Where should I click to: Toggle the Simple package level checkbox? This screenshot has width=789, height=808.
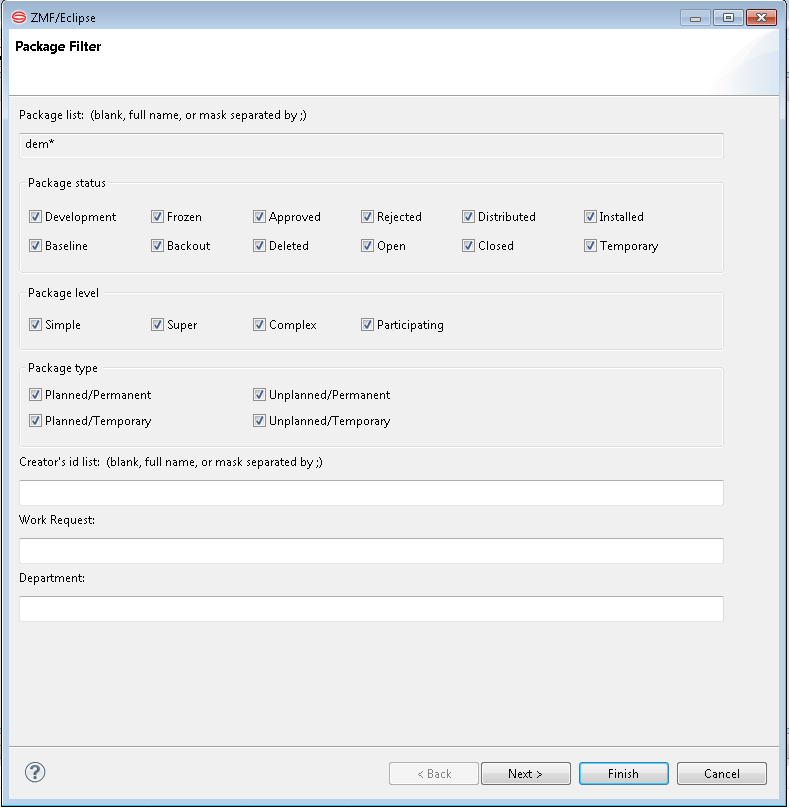pyautogui.click(x=35, y=324)
